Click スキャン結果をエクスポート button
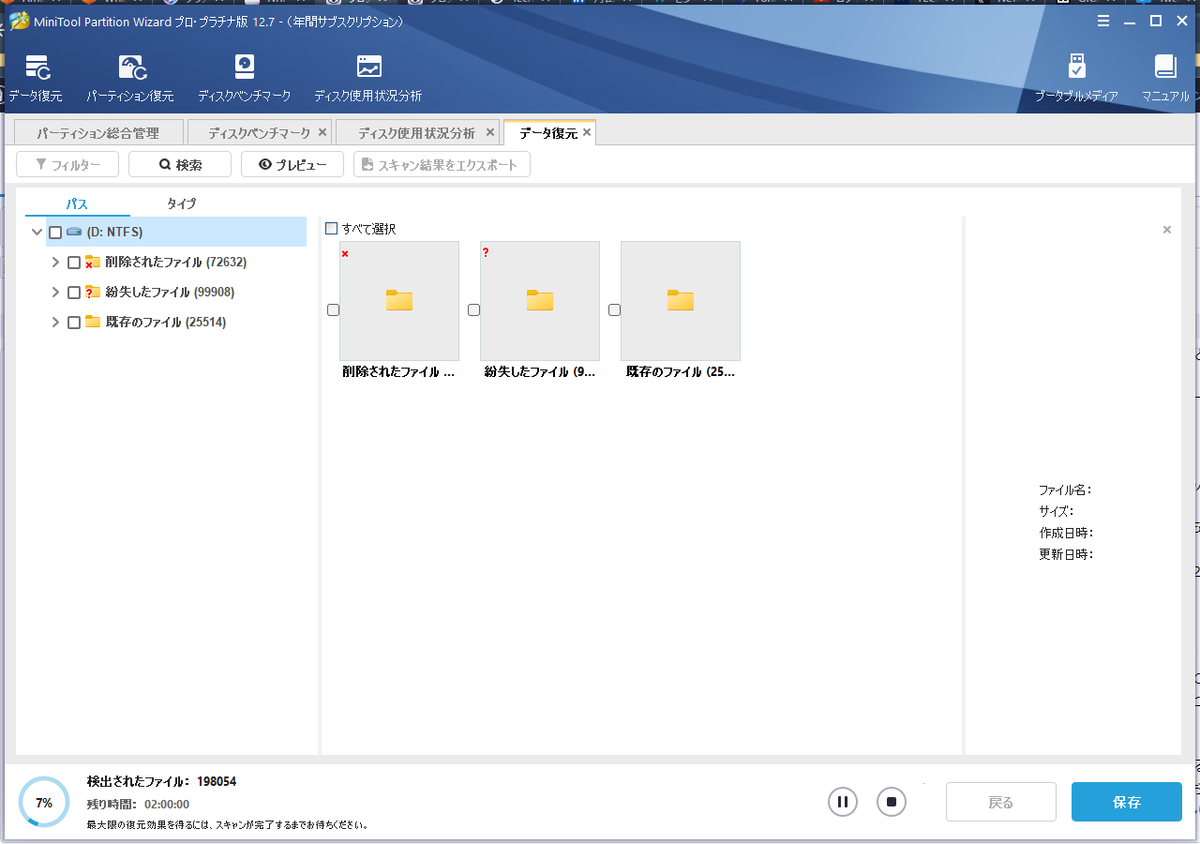The height and width of the screenshot is (844, 1200). 442,165
